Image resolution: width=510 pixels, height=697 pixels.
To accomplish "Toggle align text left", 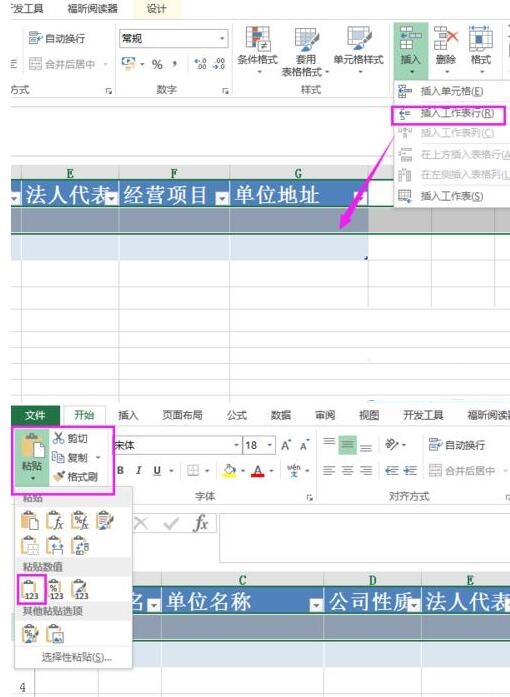I will (x=329, y=470).
